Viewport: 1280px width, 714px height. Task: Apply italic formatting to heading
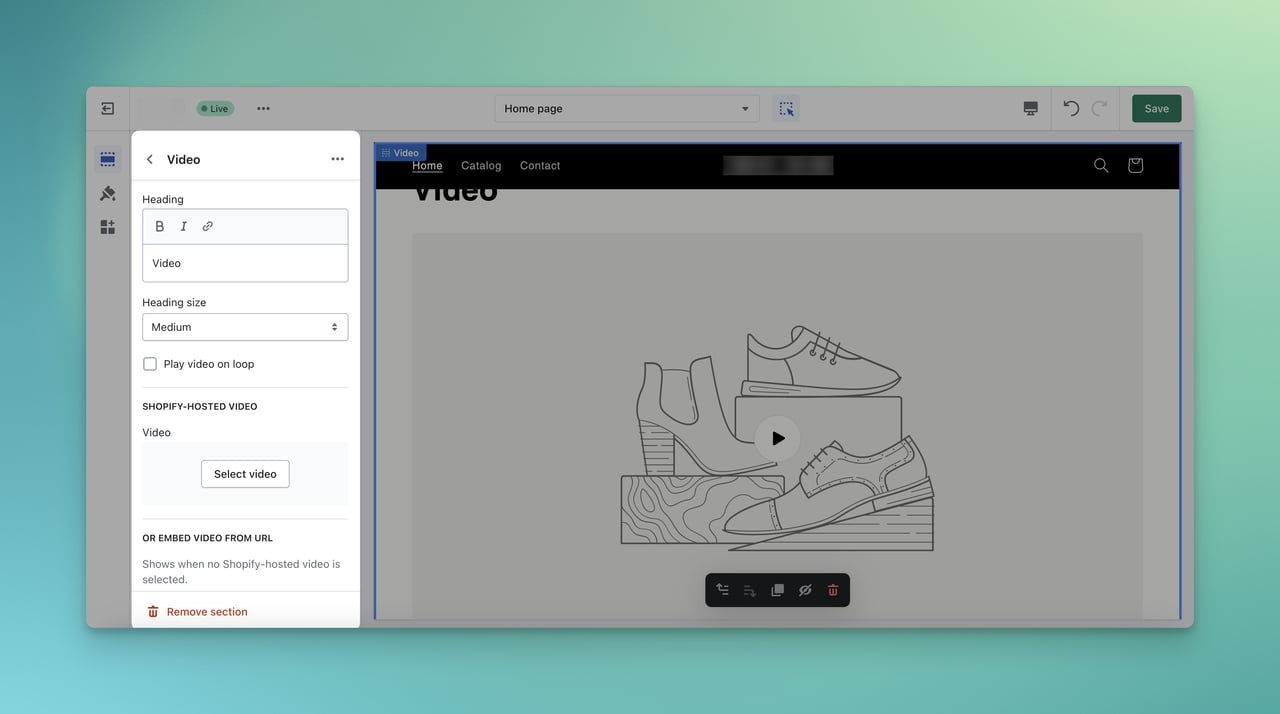pyautogui.click(x=183, y=226)
